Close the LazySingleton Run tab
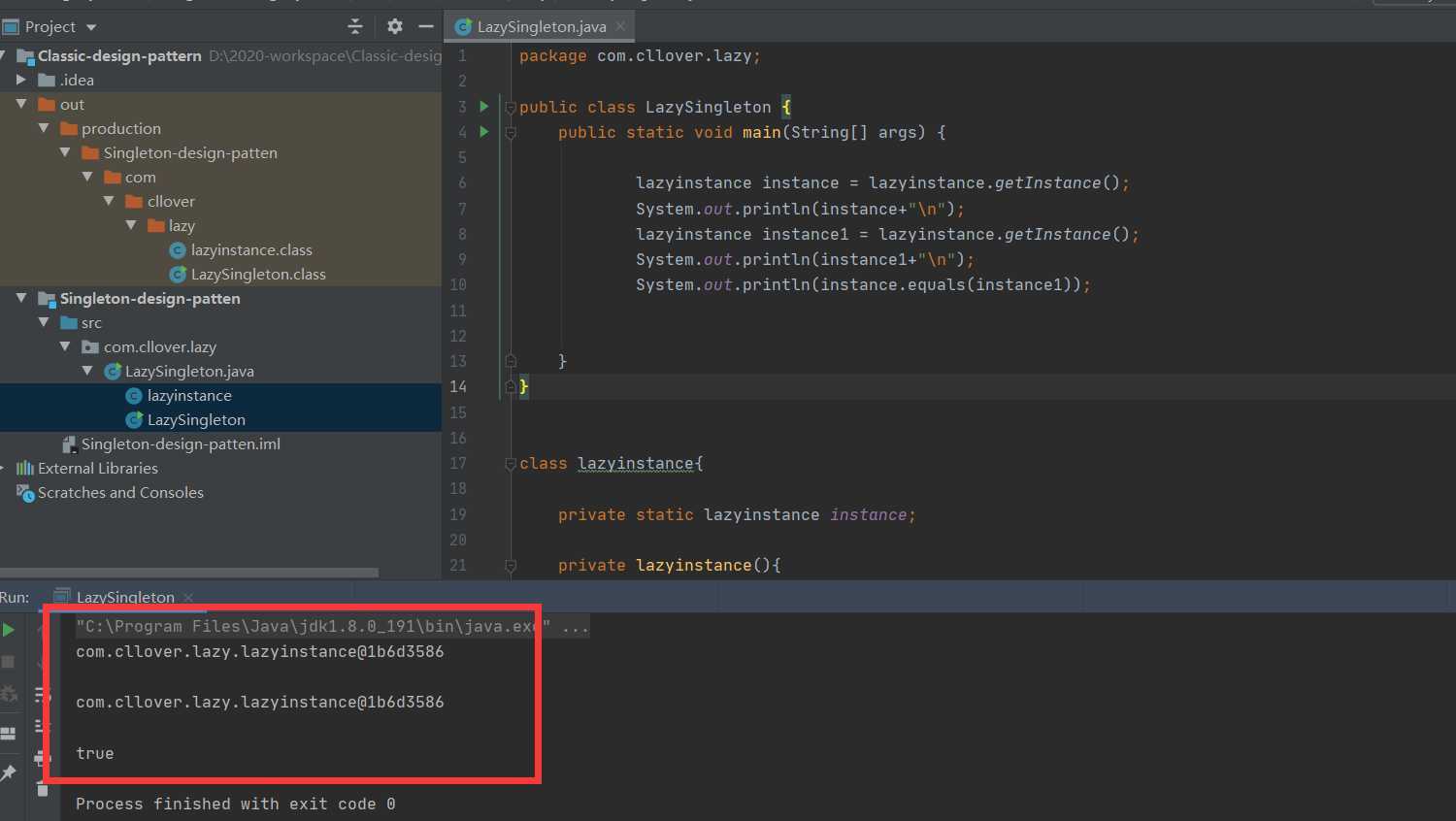 click(188, 598)
